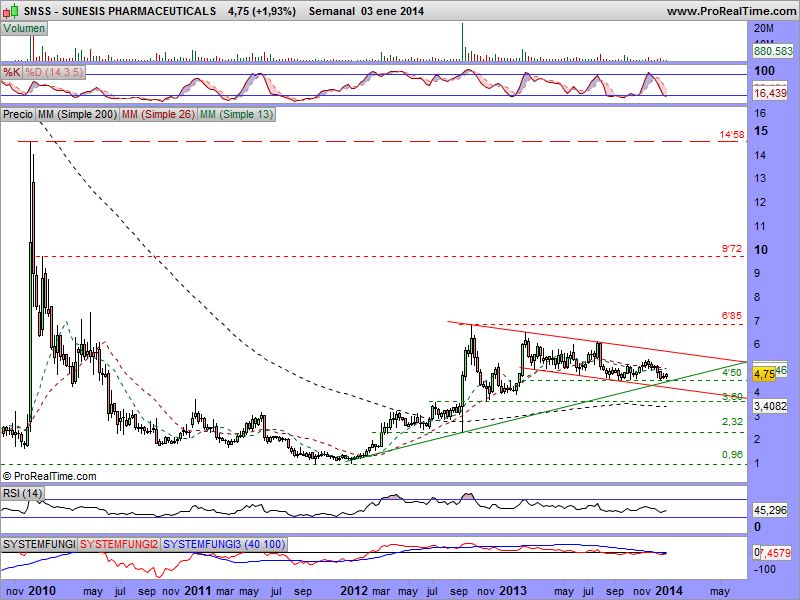This screenshot has width=800, height=600.
Task: Click the © ProRealTime.com copyright text
Action: (49, 476)
